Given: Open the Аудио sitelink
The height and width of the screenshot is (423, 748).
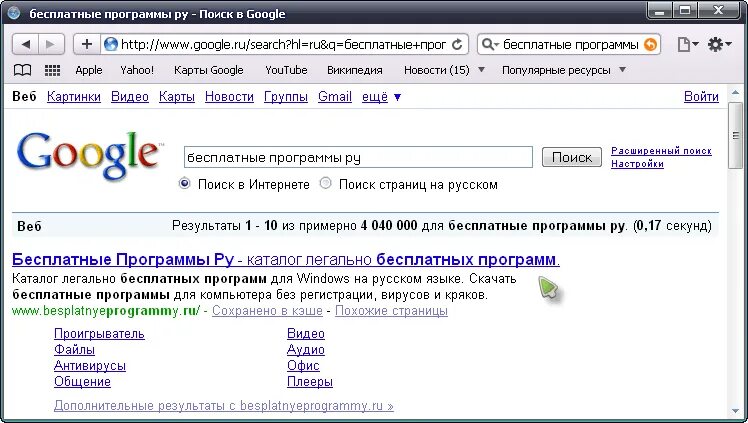Looking at the screenshot, I should coord(306,350).
